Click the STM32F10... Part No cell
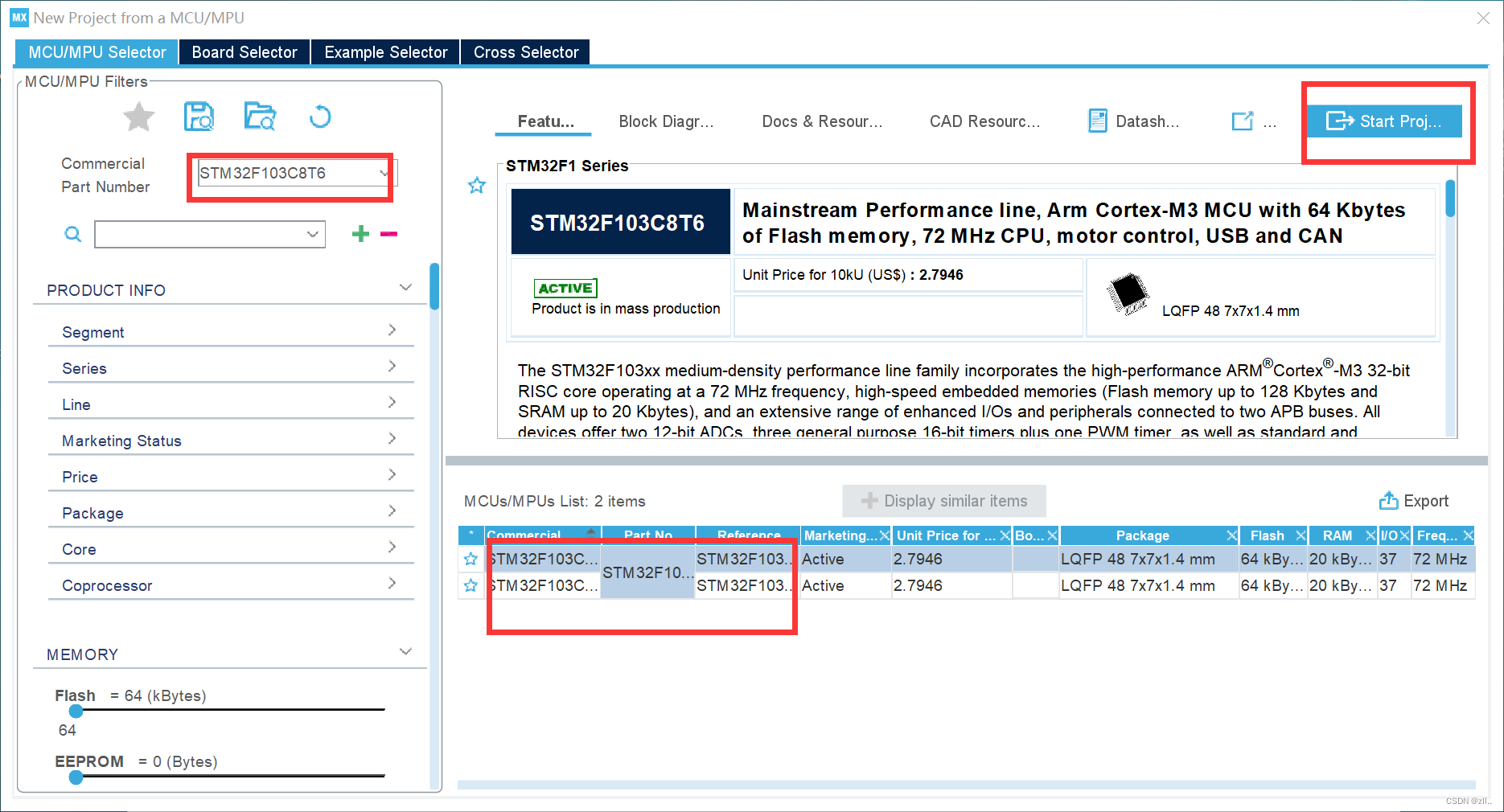This screenshot has height=812, width=1504. pyautogui.click(x=647, y=572)
